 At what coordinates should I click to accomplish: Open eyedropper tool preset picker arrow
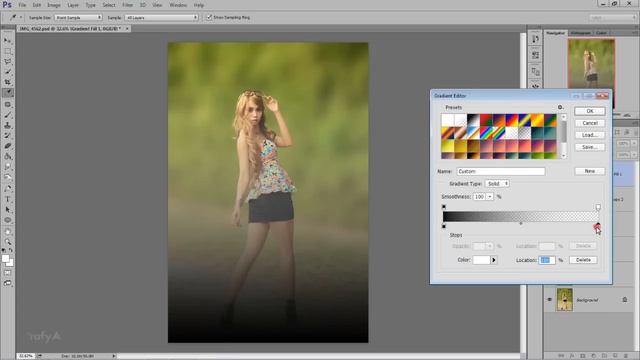click(21, 18)
